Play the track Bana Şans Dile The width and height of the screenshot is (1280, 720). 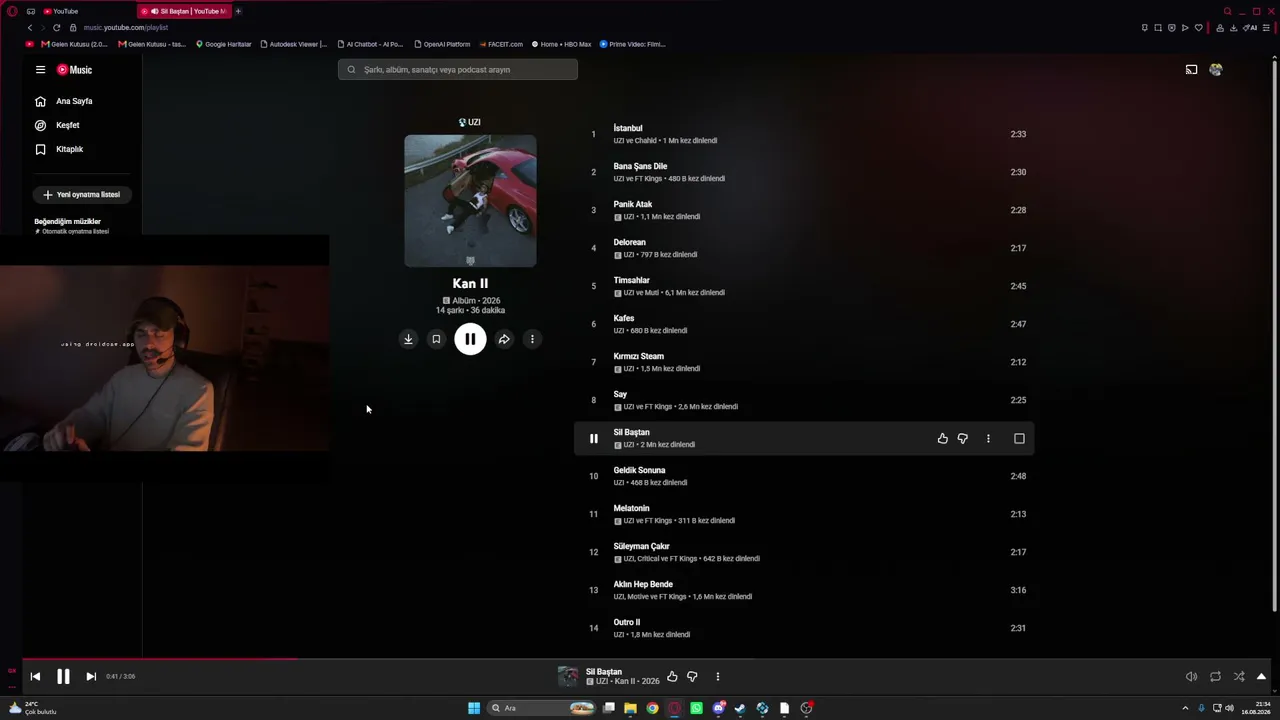click(x=640, y=166)
